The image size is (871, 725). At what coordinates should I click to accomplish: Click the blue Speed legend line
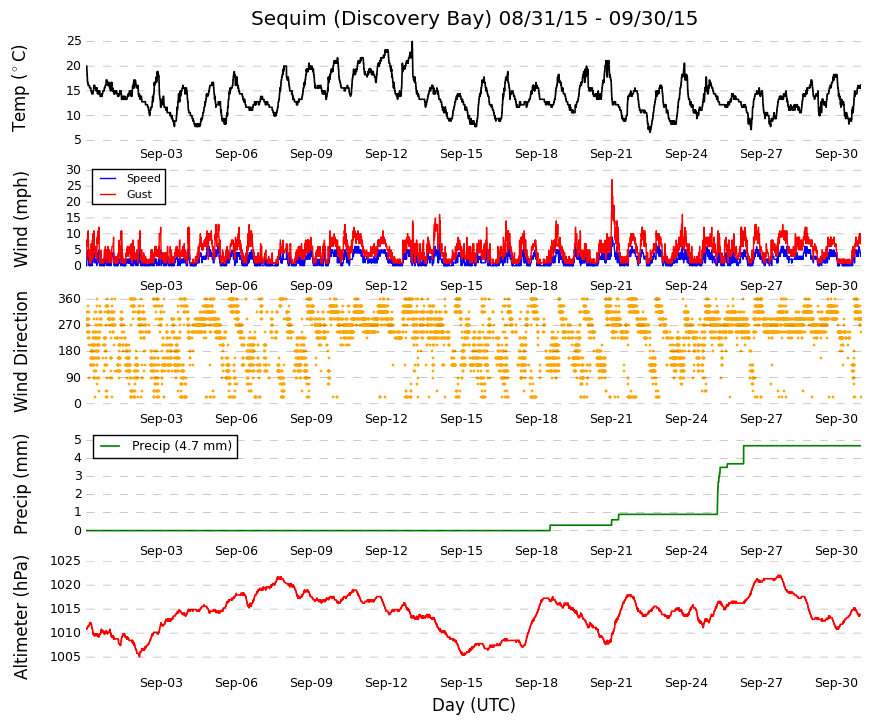click(107, 178)
